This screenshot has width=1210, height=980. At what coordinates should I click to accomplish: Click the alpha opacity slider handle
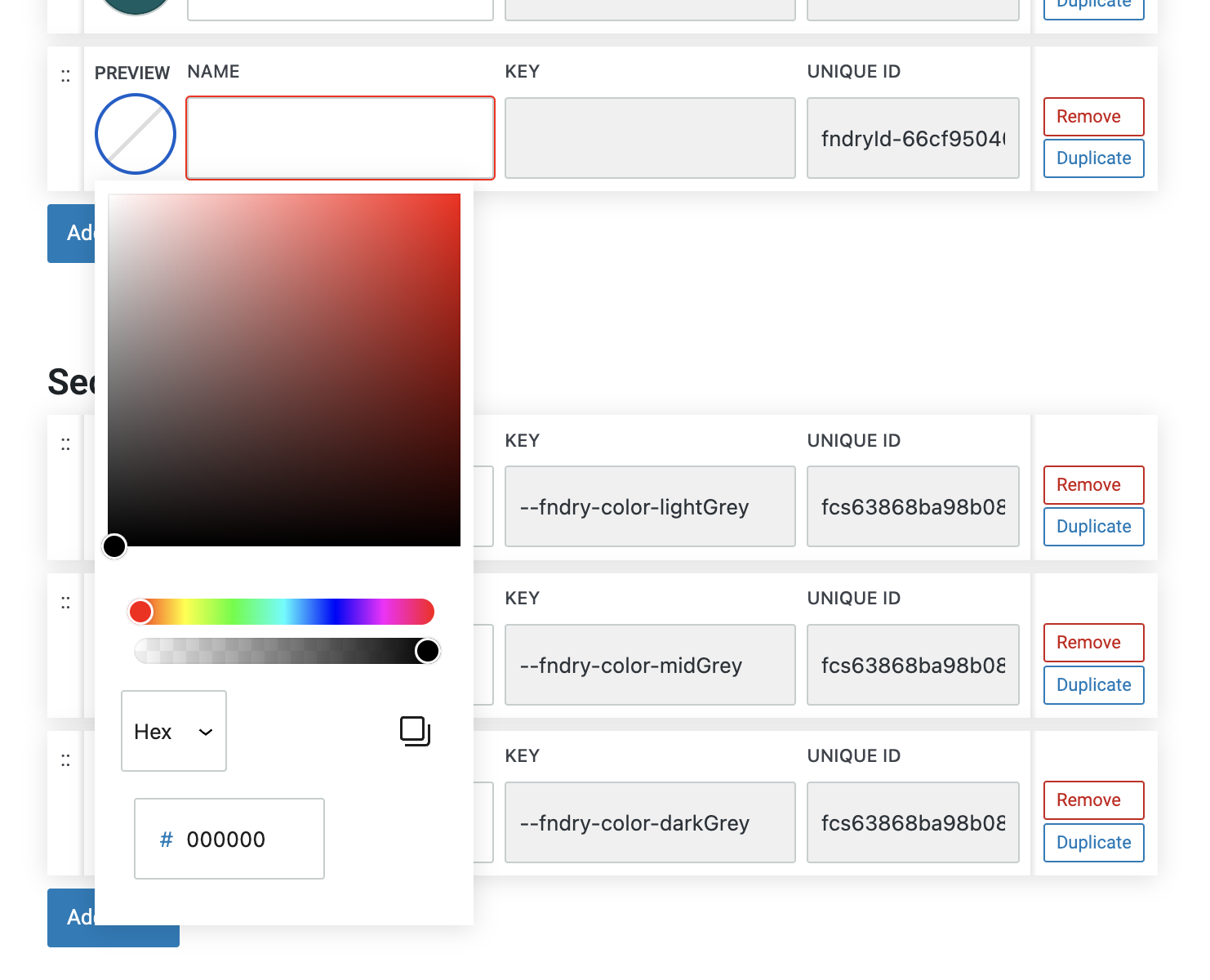pos(427,651)
